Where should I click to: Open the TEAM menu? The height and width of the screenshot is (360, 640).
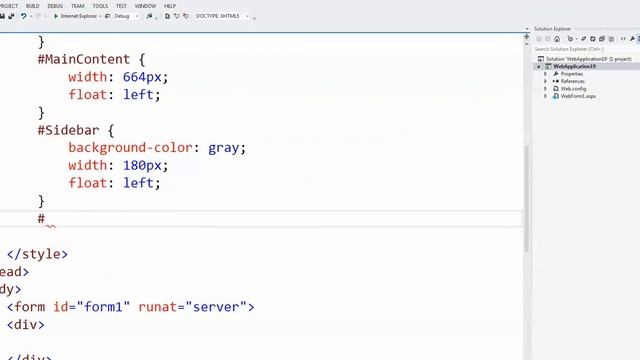tap(78, 6)
